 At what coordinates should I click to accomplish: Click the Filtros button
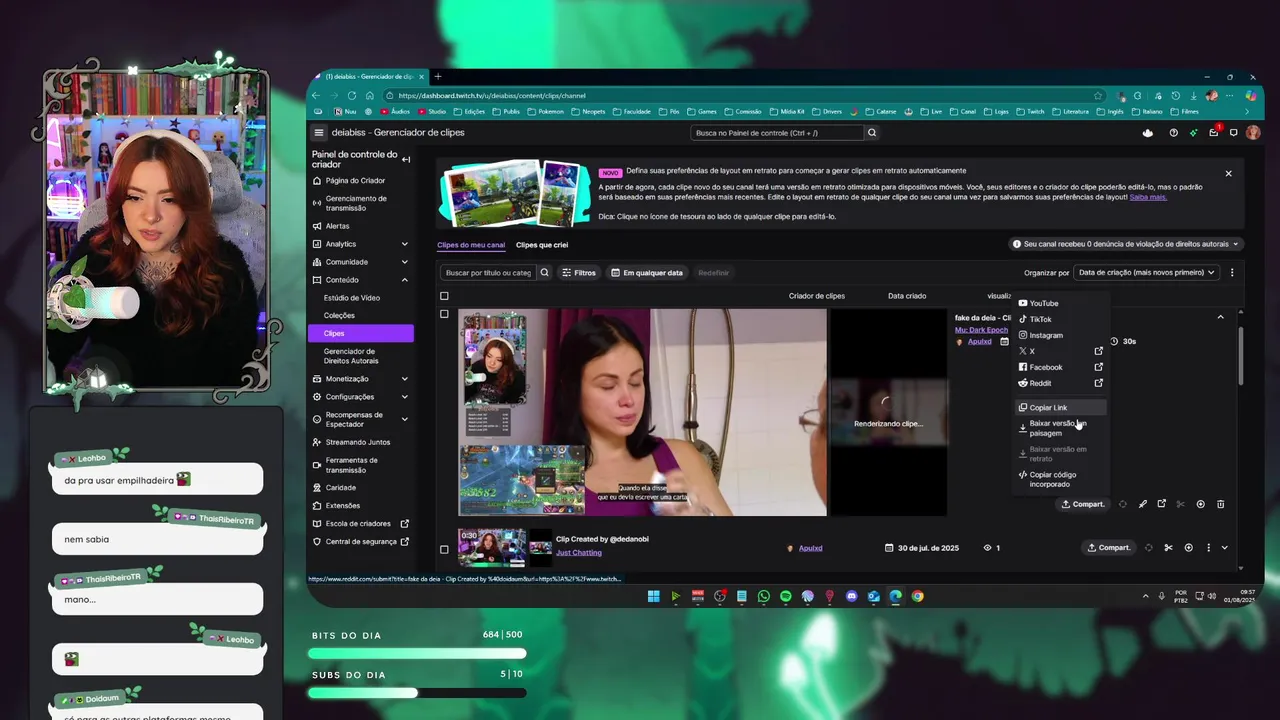(x=579, y=273)
